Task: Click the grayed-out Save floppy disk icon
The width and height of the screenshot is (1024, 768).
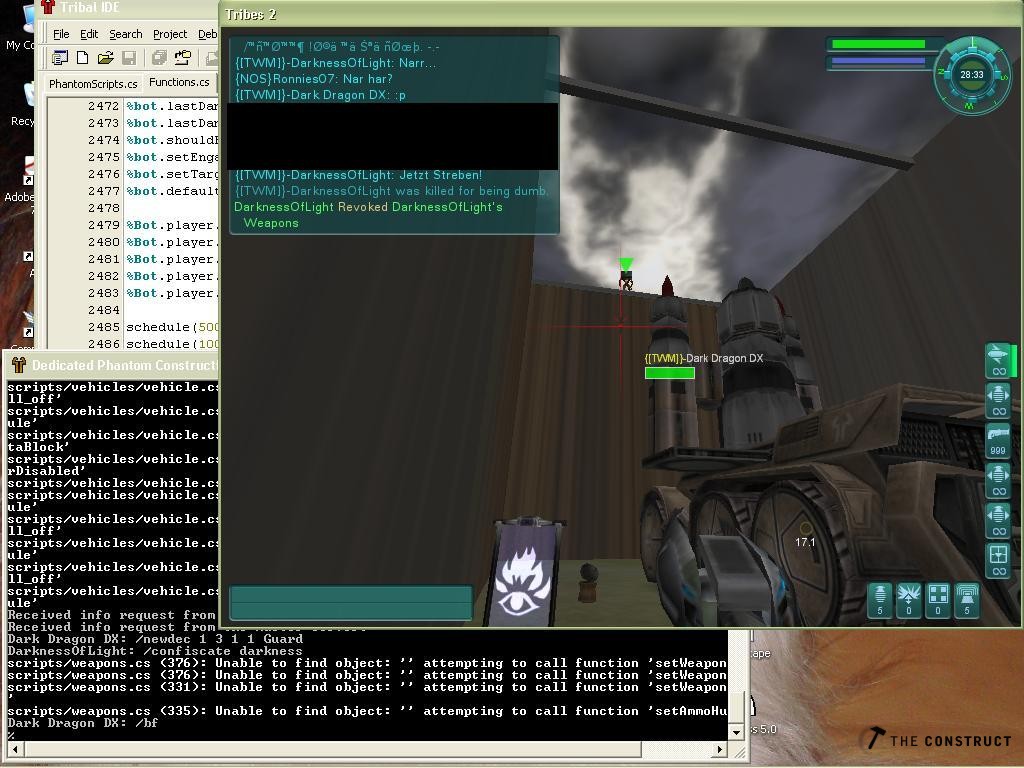Action: 129,58
